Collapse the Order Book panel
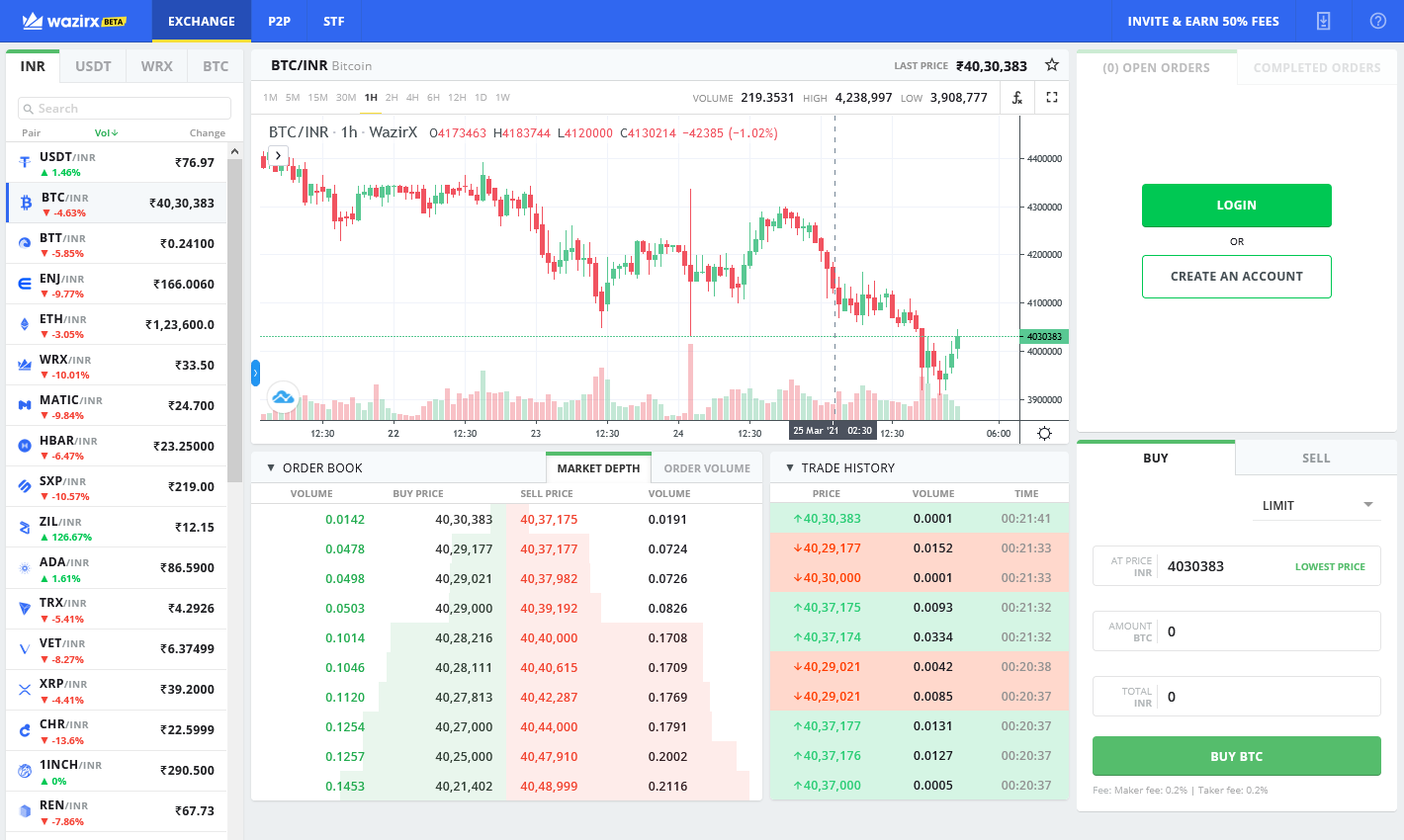 pos(271,467)
